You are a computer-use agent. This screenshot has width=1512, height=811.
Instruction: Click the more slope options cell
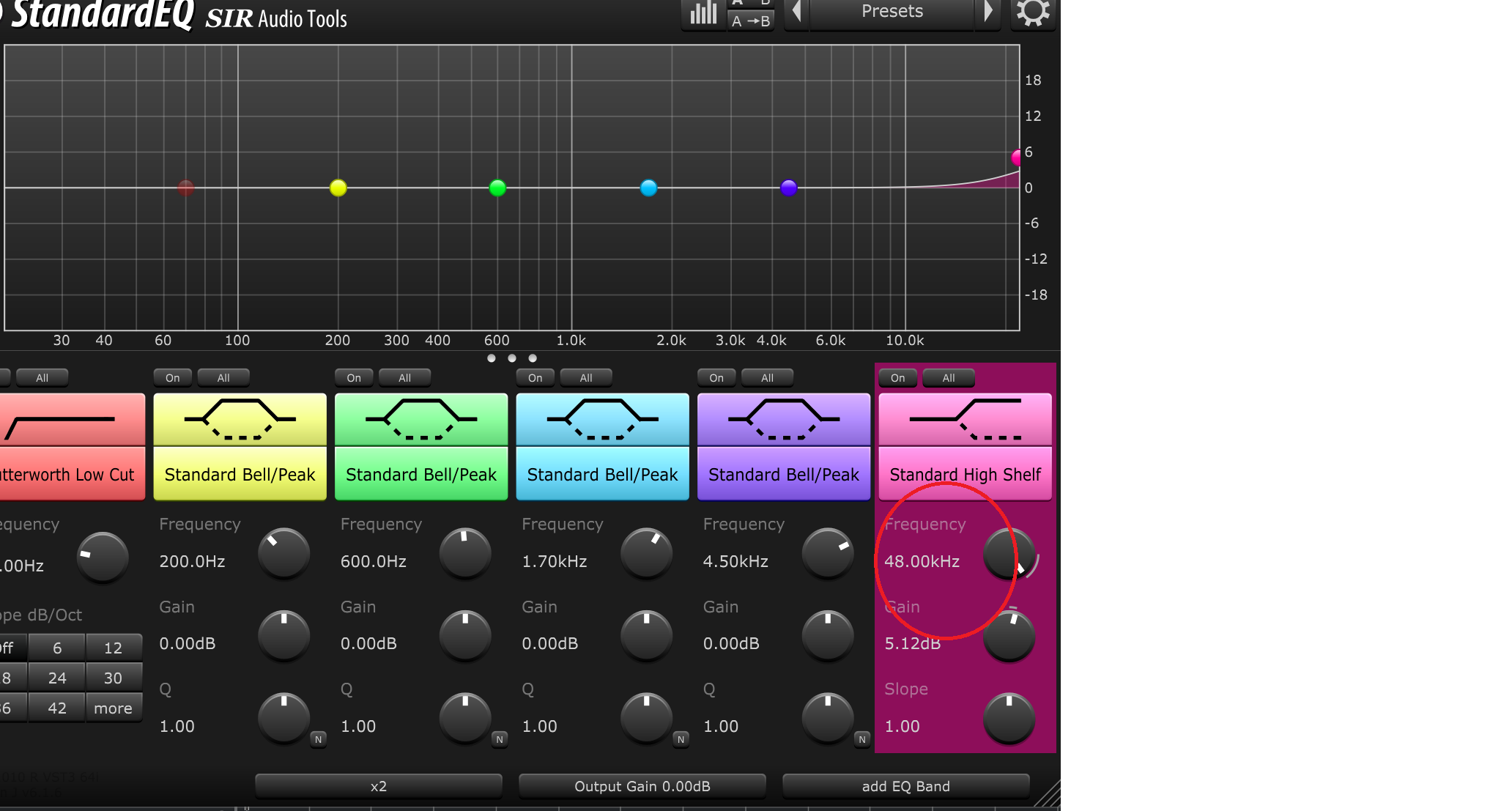(x=113, y=708)
